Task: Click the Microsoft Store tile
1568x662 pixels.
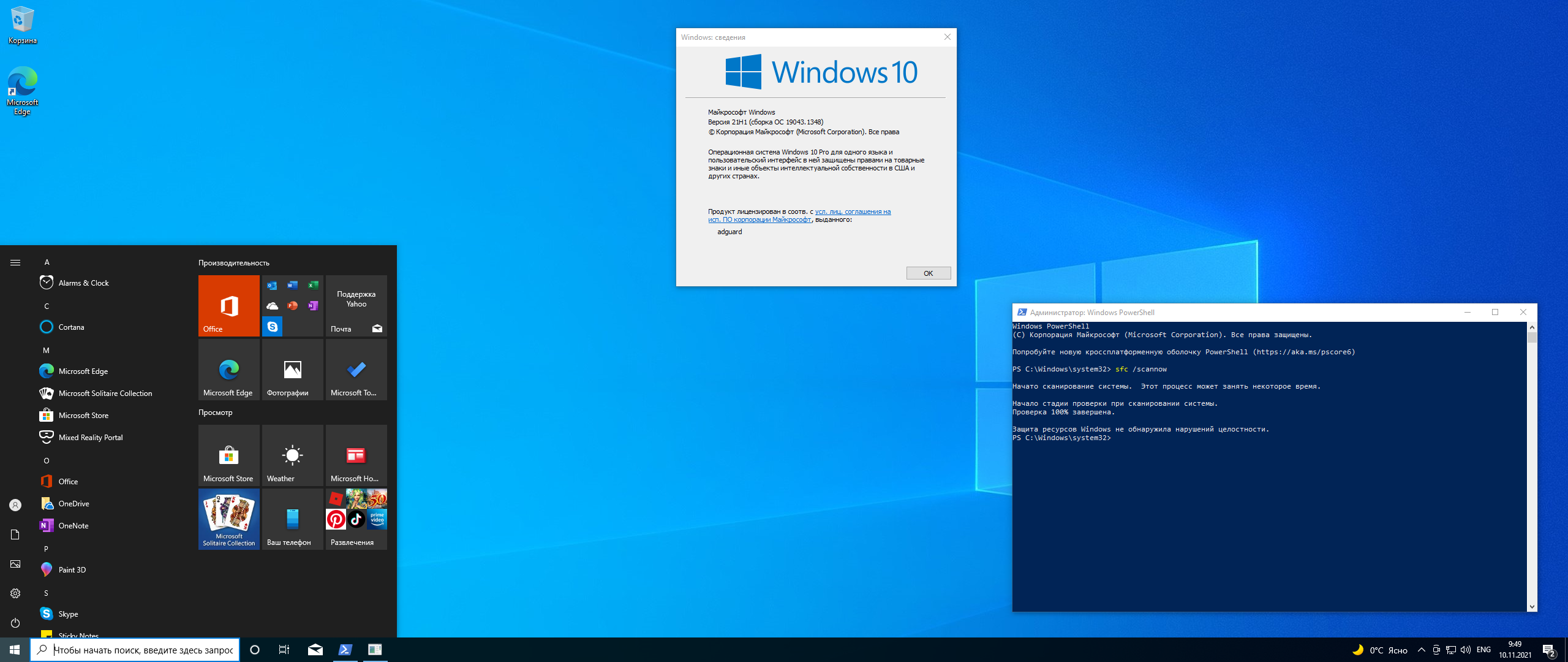Action: pos(229,455)
